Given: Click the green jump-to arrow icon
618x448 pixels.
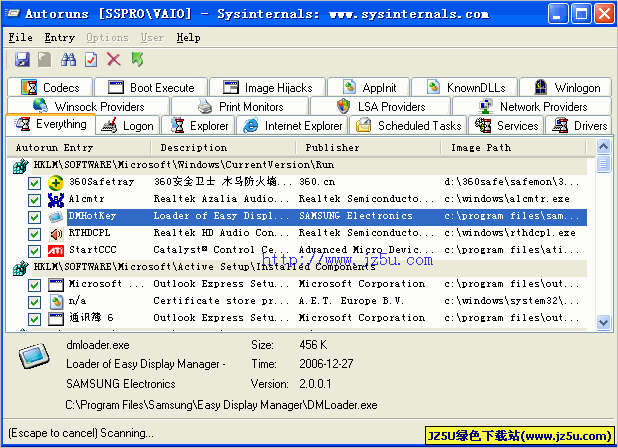Looking at the screenshot, I should 138,59.
